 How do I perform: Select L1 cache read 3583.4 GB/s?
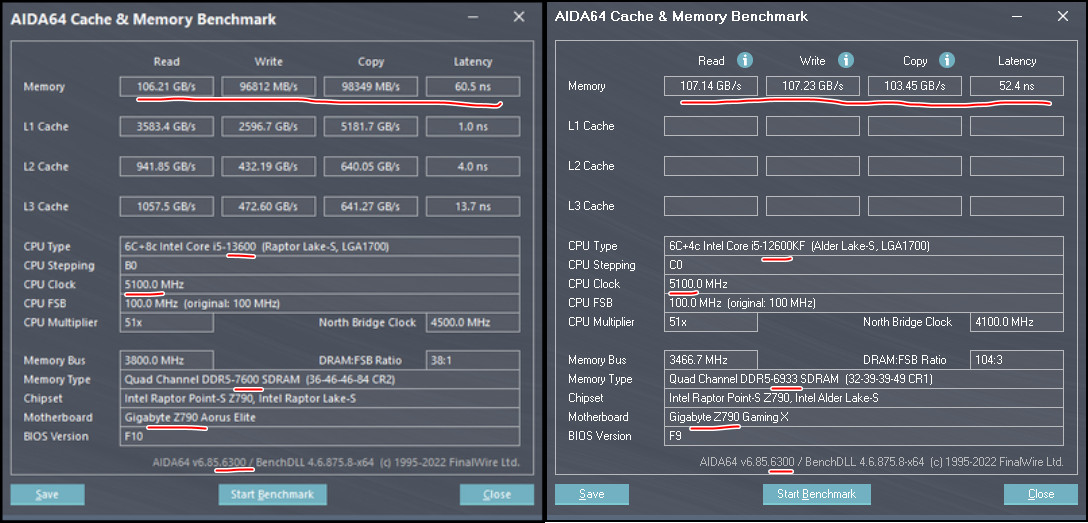pos(167,127)
